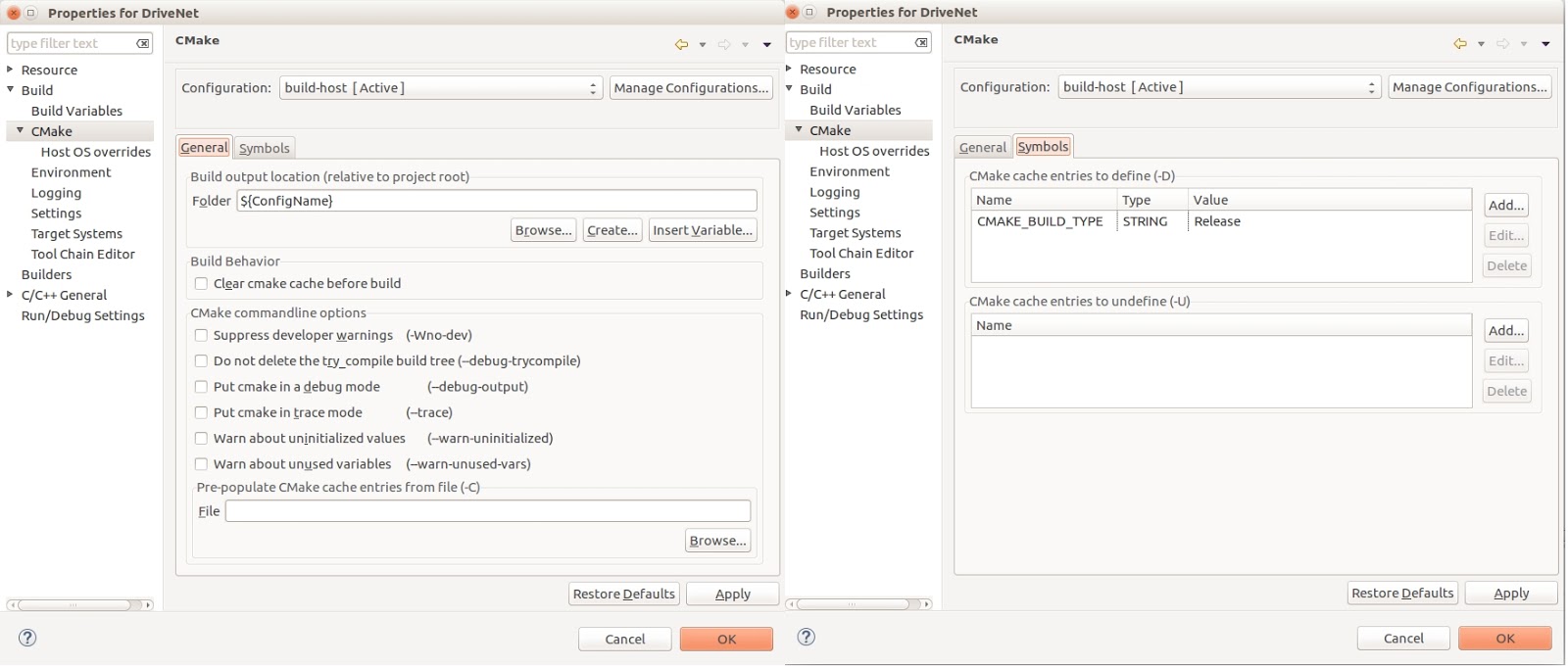1568x667 pixels.
Task: Focus filter text box in General-tab dialog
Action: [x=71, y=44]
